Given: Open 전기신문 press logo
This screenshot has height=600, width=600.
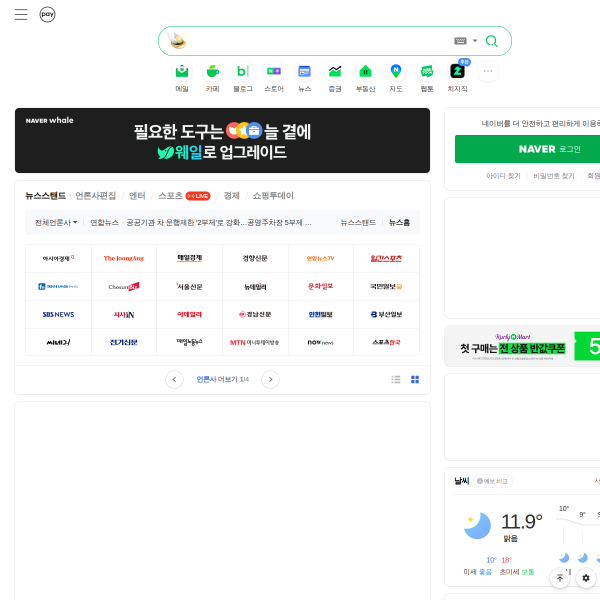Looking at the screenshot, I should point(124,342).
